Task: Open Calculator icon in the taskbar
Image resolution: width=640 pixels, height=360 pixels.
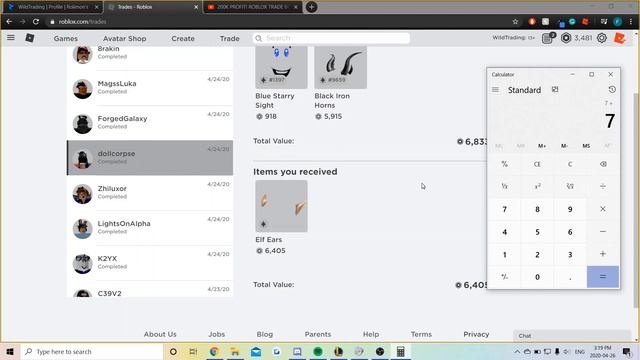Action: [x=400, y=351]
